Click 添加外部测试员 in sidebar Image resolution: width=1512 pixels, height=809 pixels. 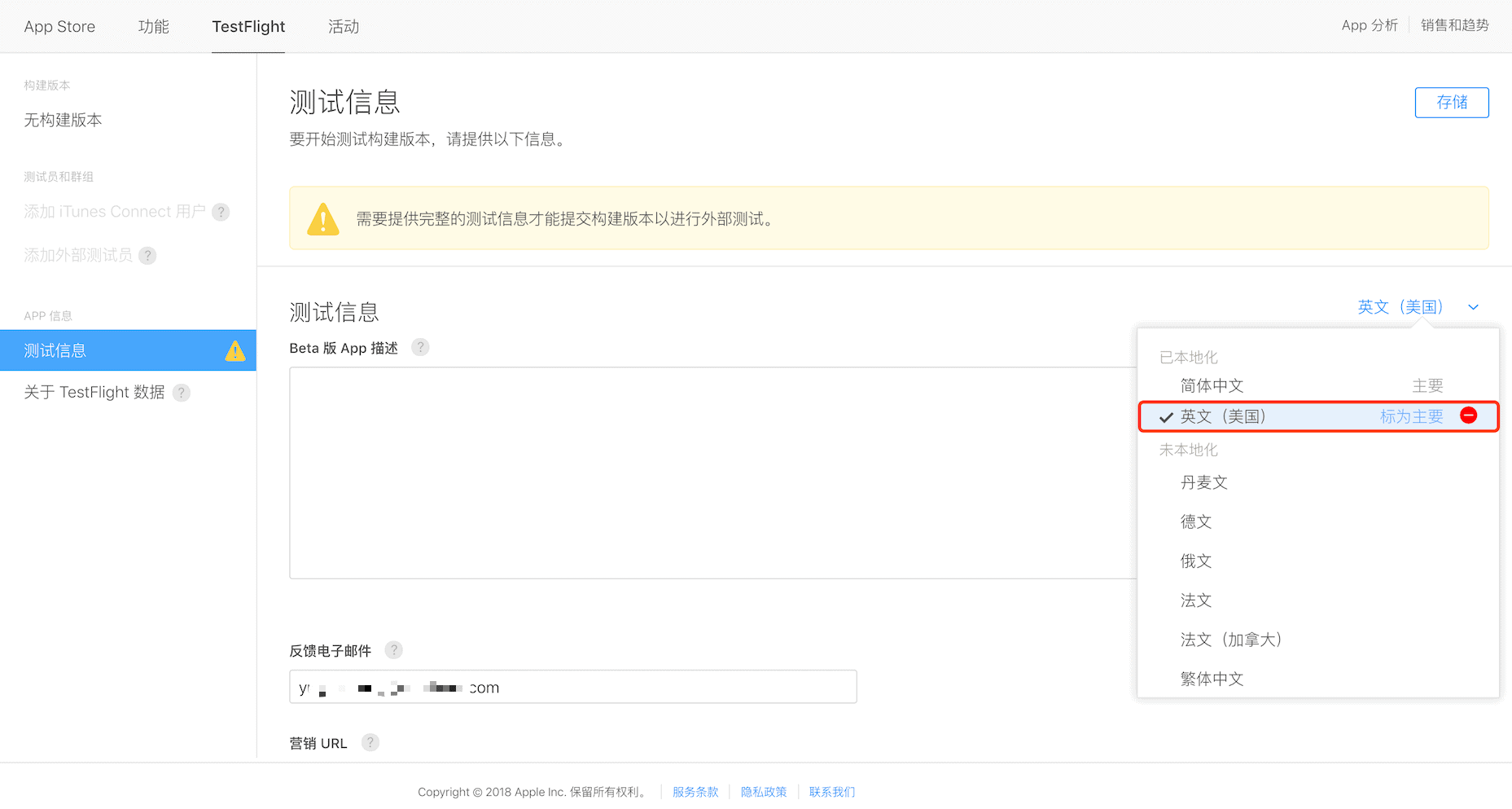coord(78,256)
